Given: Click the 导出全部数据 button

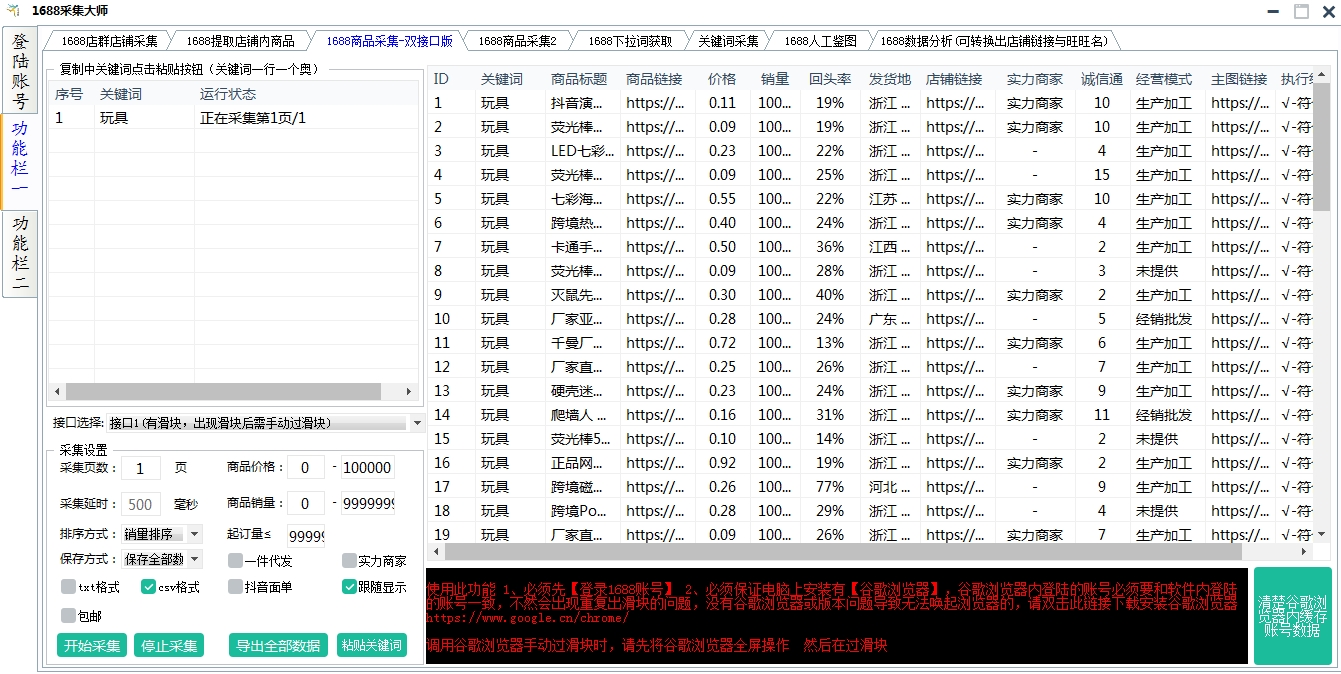Looking at the screenshot, I should 278,645.
